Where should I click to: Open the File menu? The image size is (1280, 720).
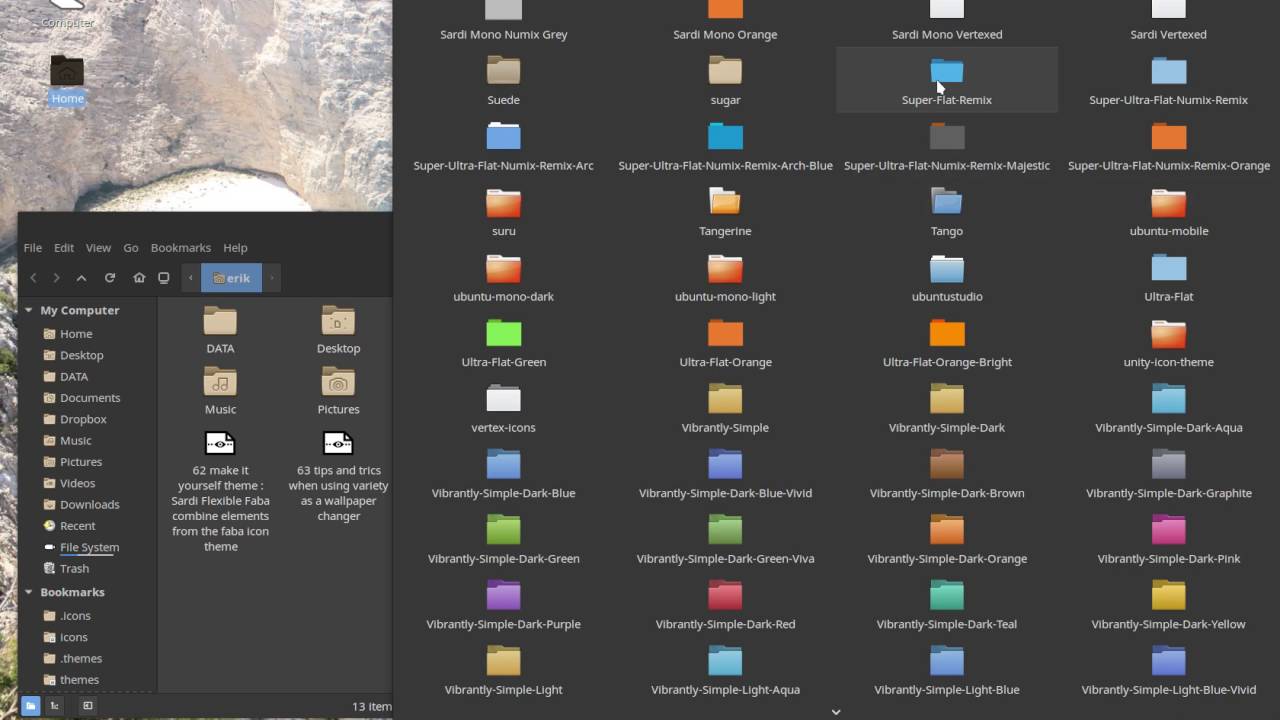point(32,247)
